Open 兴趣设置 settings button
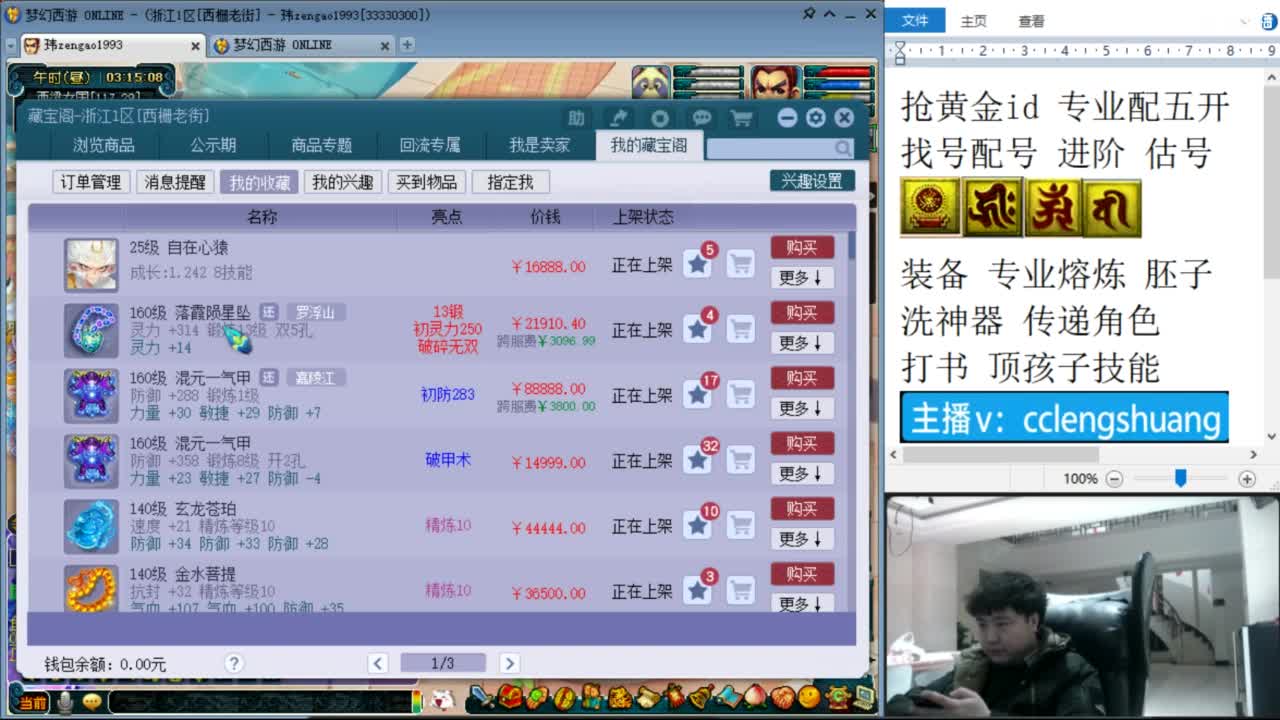The image size is (1280, 720). pos(812,181)
